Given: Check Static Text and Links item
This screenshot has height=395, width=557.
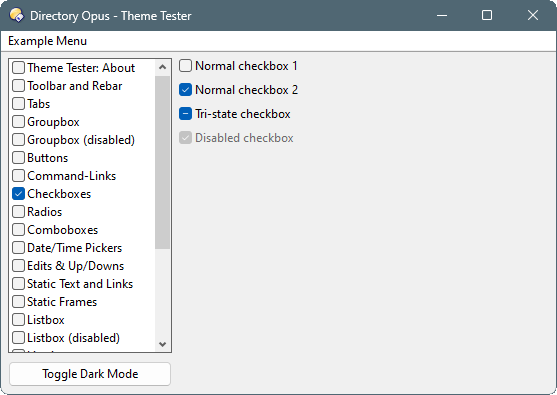Looking at the screenshot, I should coord(18,283).
